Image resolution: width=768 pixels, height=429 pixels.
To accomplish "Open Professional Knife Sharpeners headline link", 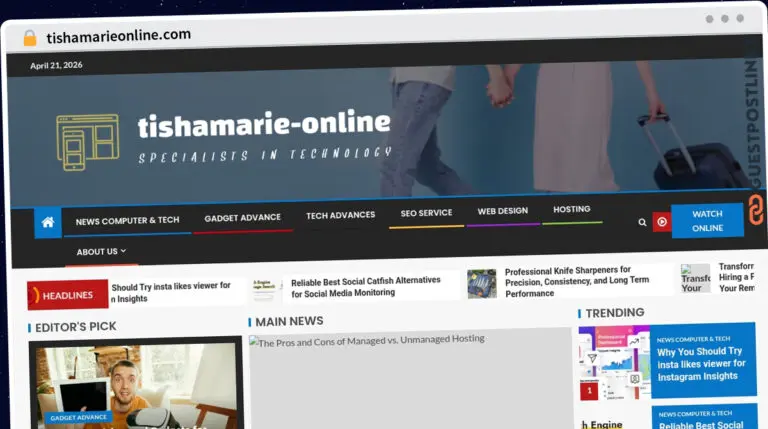I will [x=577, y=282].
